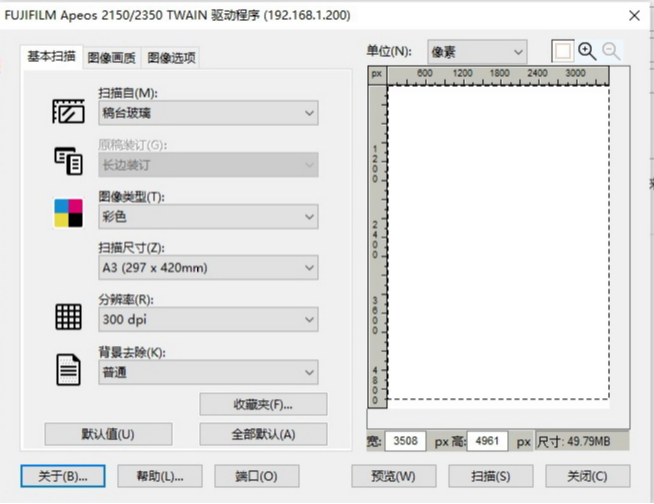Open the 原稿装订 binding dropdown
Screen dimensions: 654x504
pyautogui.click(x=208, y=165)
